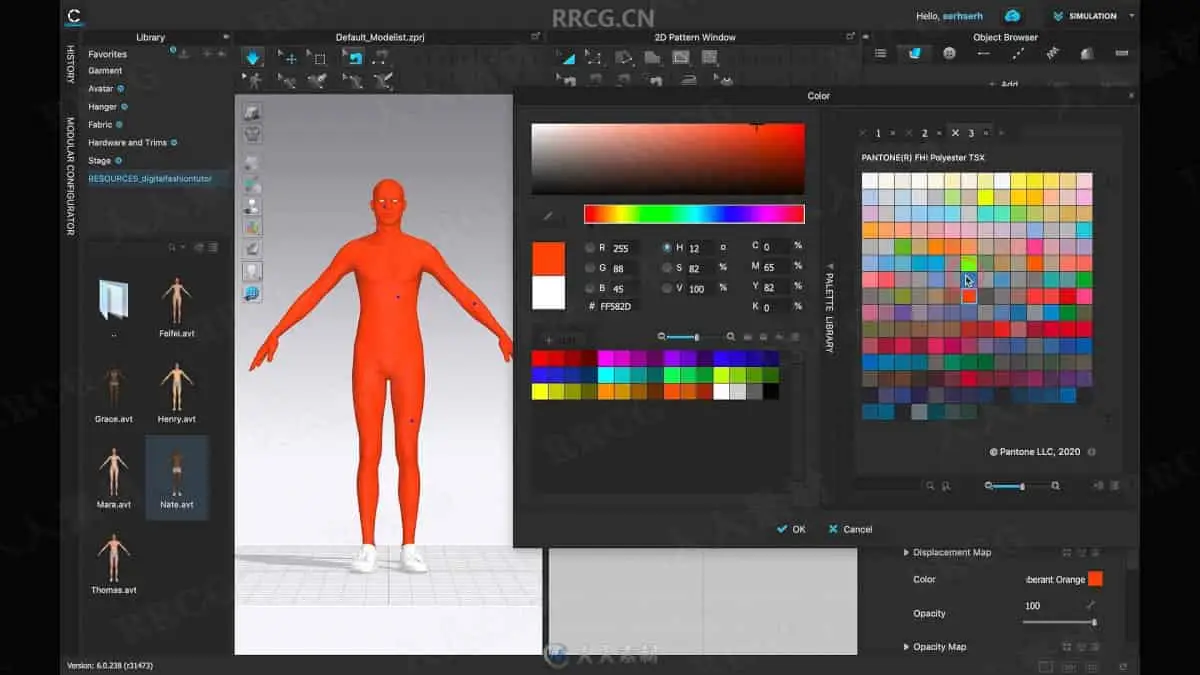Pick the white swatch in custom palette
1200x675 pixels.
[x=721, y=391]
